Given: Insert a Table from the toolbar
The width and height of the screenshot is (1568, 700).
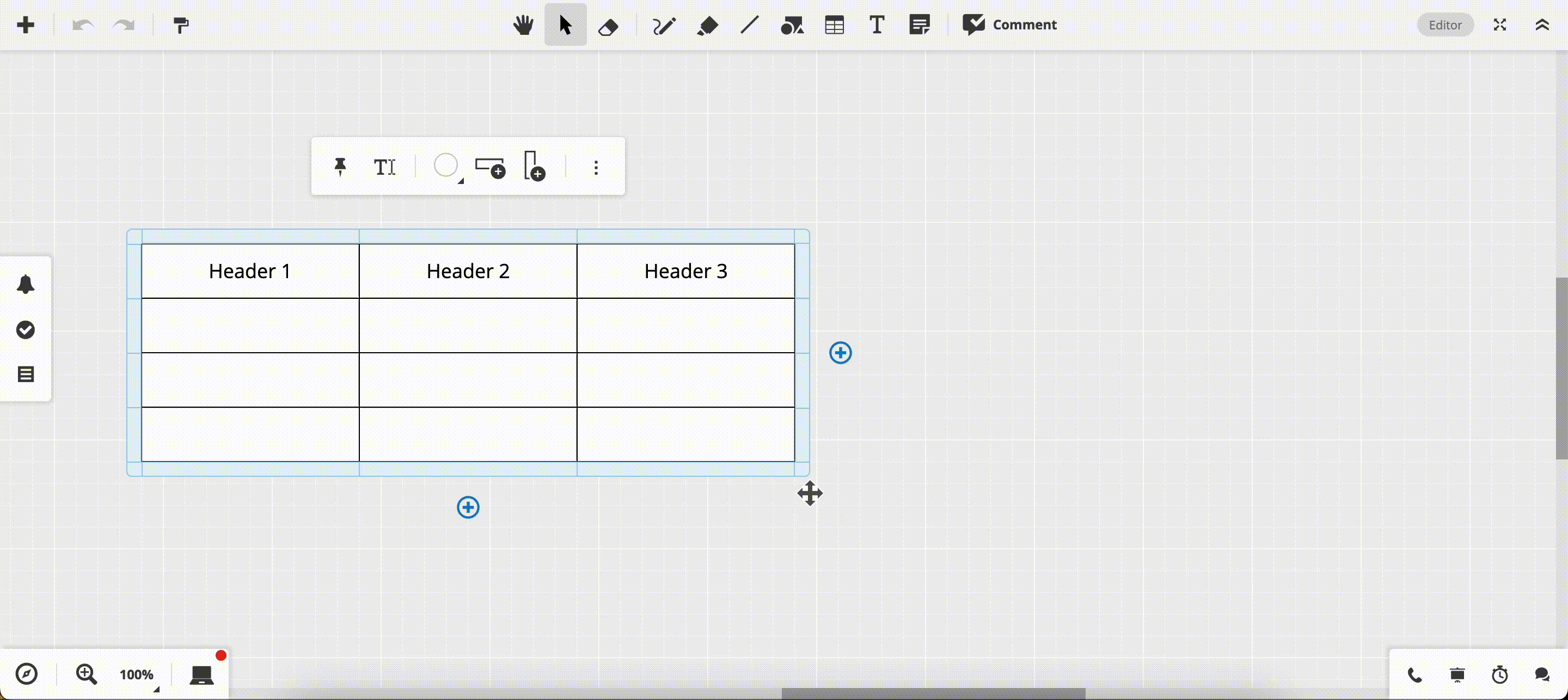Looking at the screenshot, I should (x=834, y=25).
